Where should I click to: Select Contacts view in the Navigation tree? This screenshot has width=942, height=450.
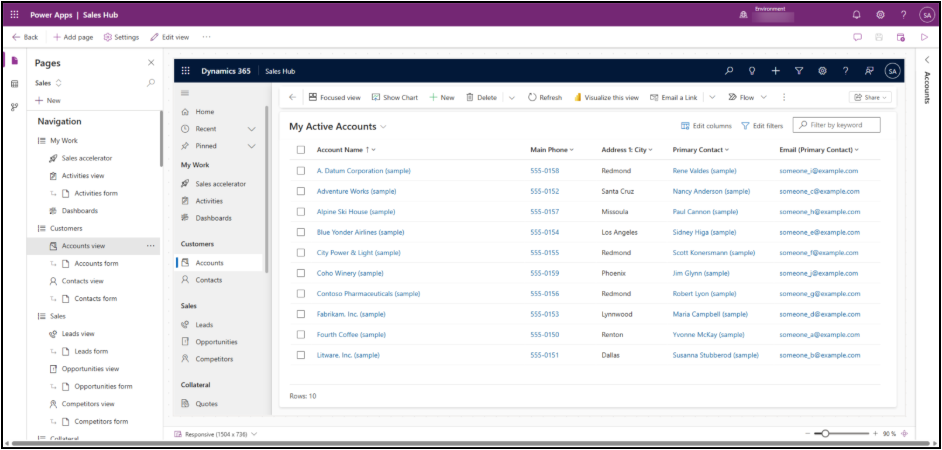[83, 281]
